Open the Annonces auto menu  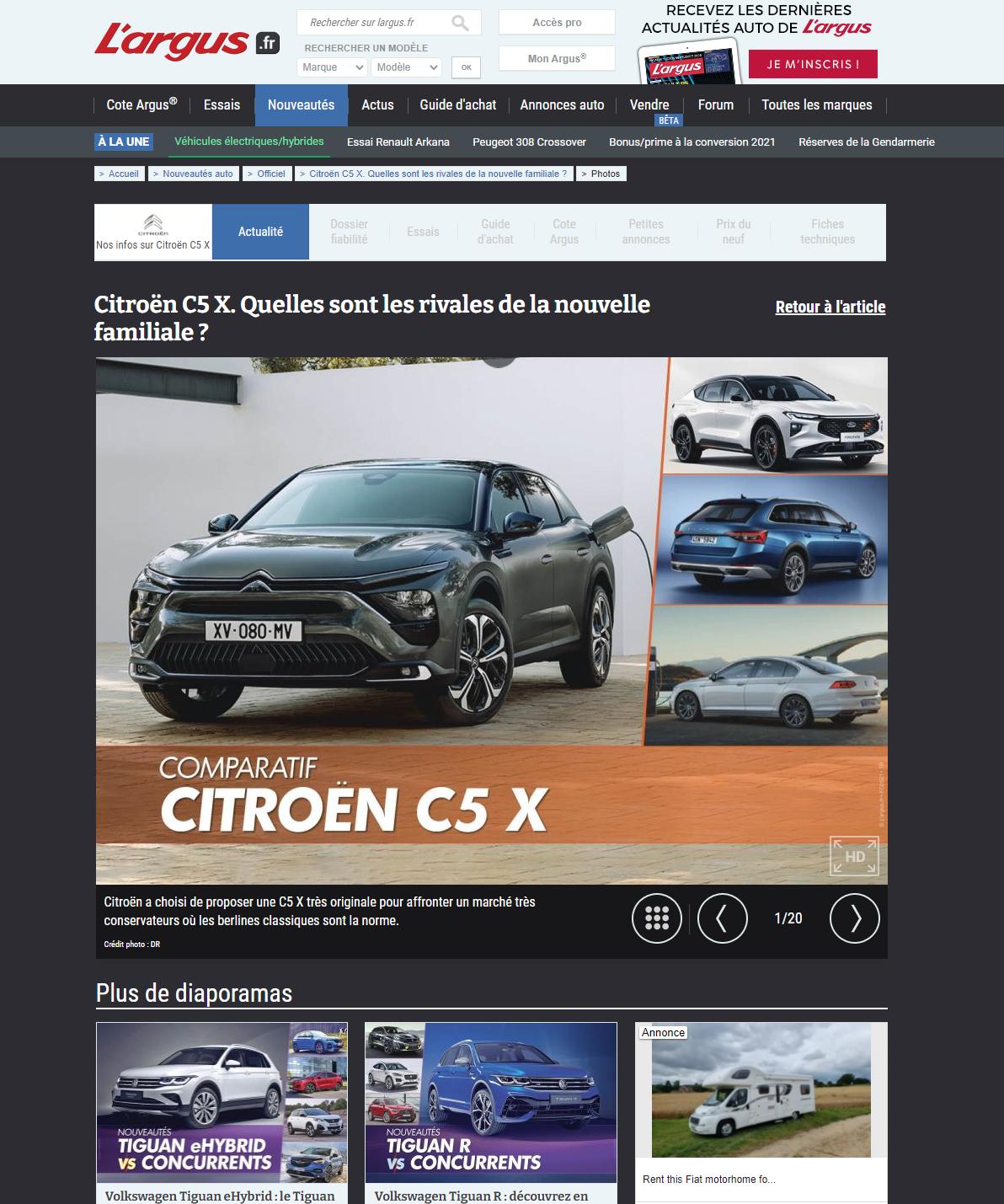pos(562,105)
